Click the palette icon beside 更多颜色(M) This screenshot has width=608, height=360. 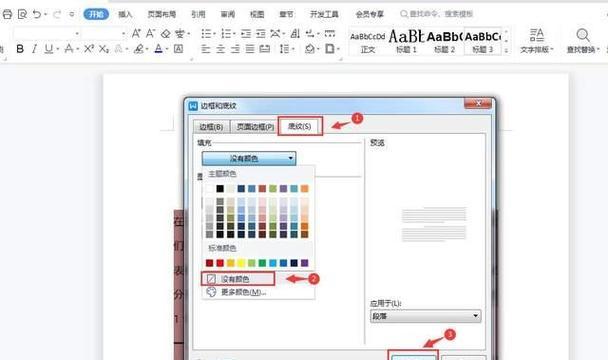pyautogui.click(x=211, y=292)
